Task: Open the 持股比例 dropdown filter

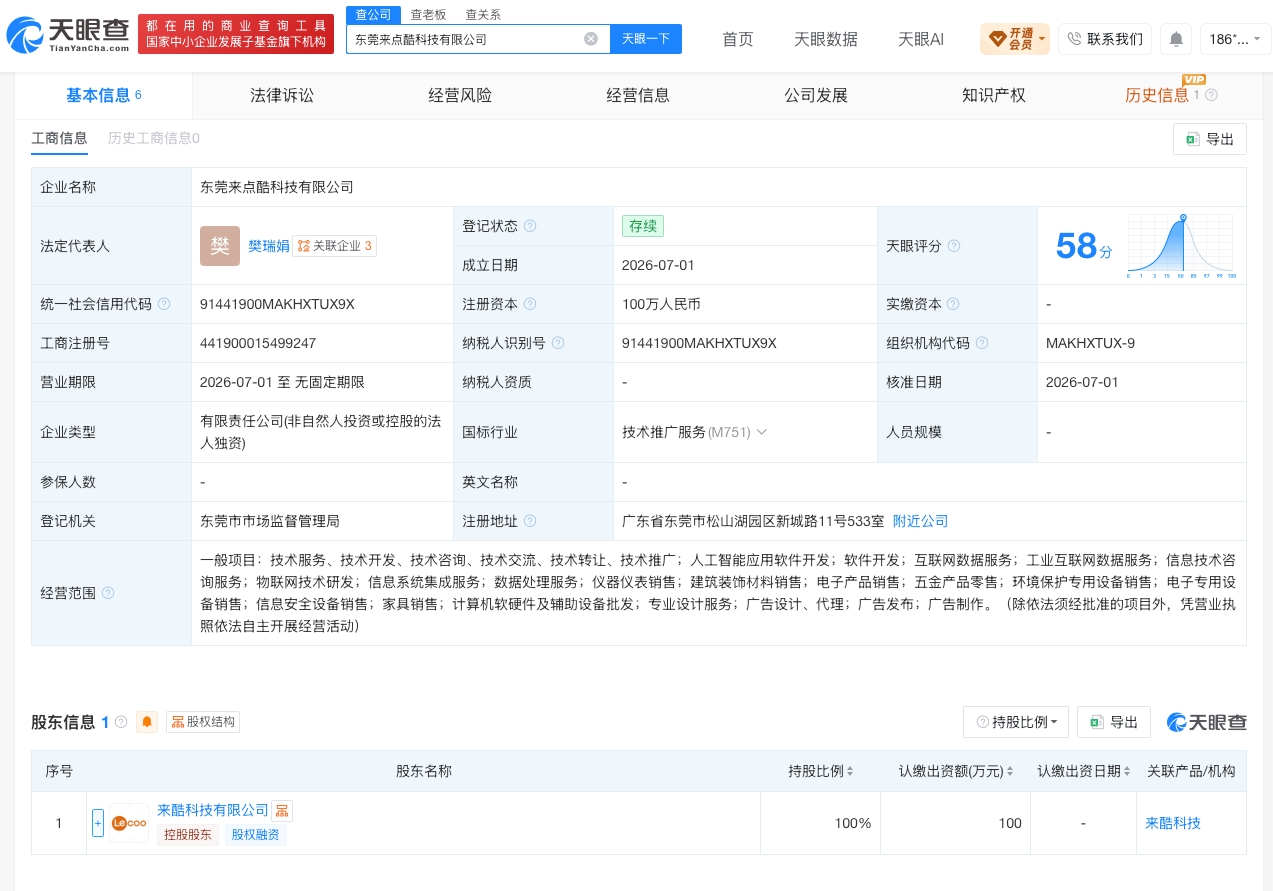Action: (1016, 722)
